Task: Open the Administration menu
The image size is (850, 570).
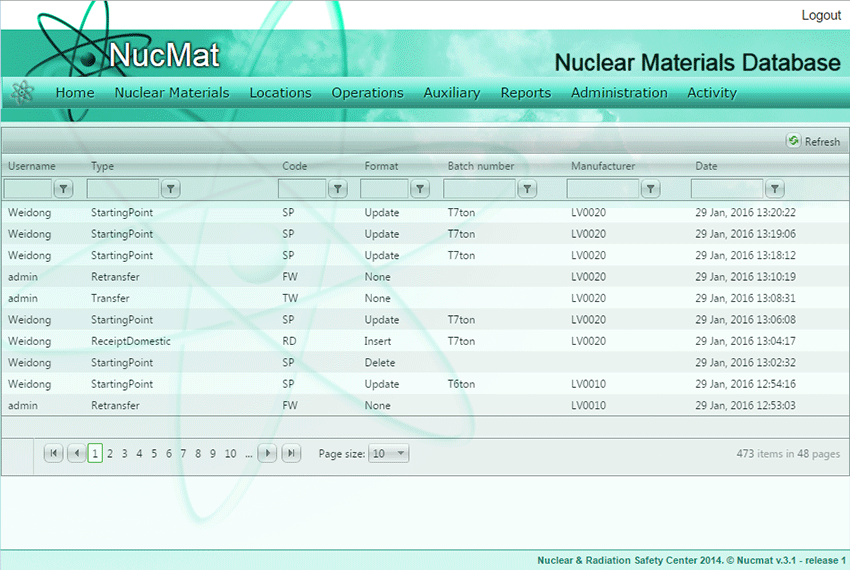Action: pyautogui.click(x=619, y=93)
